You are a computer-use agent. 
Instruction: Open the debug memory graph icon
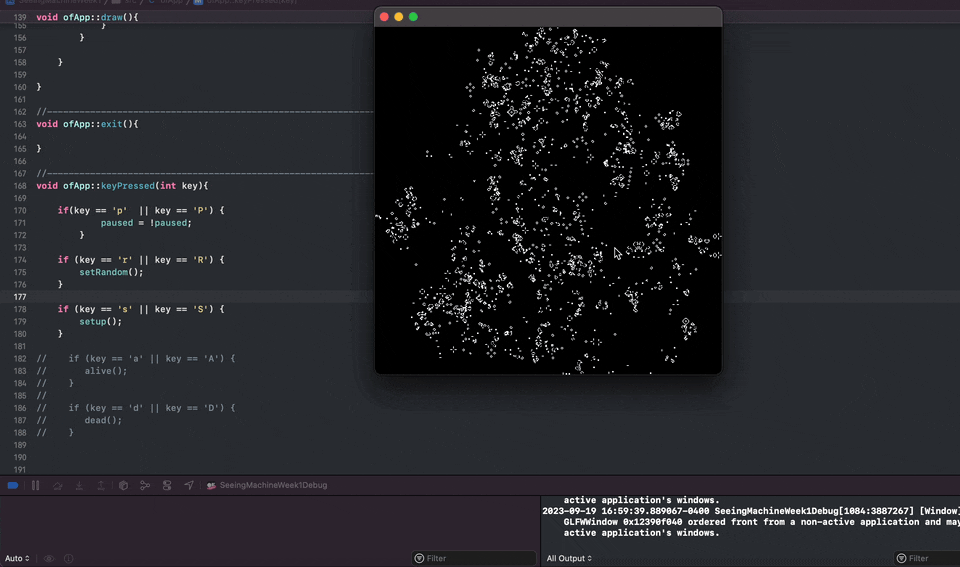point(145,485)
